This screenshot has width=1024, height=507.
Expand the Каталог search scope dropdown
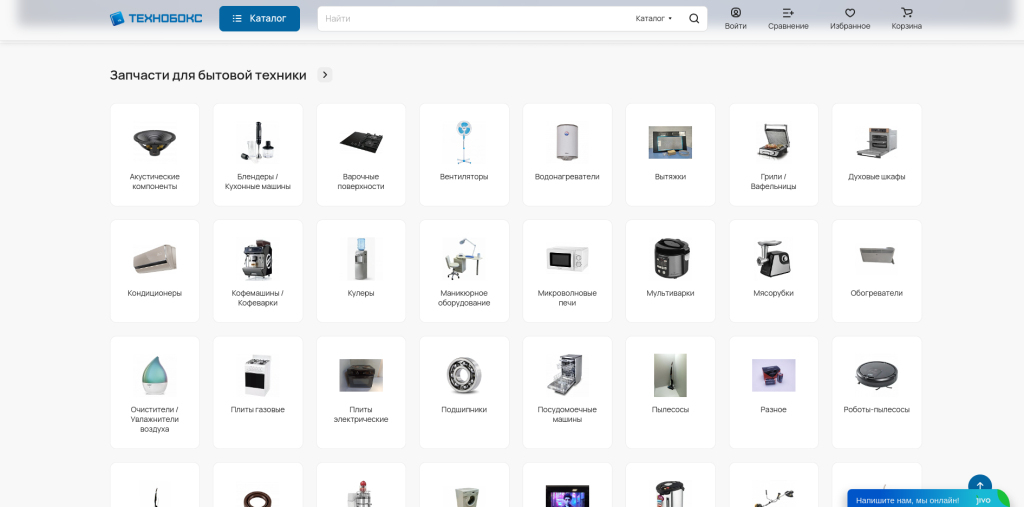click(x=654, y=18)
